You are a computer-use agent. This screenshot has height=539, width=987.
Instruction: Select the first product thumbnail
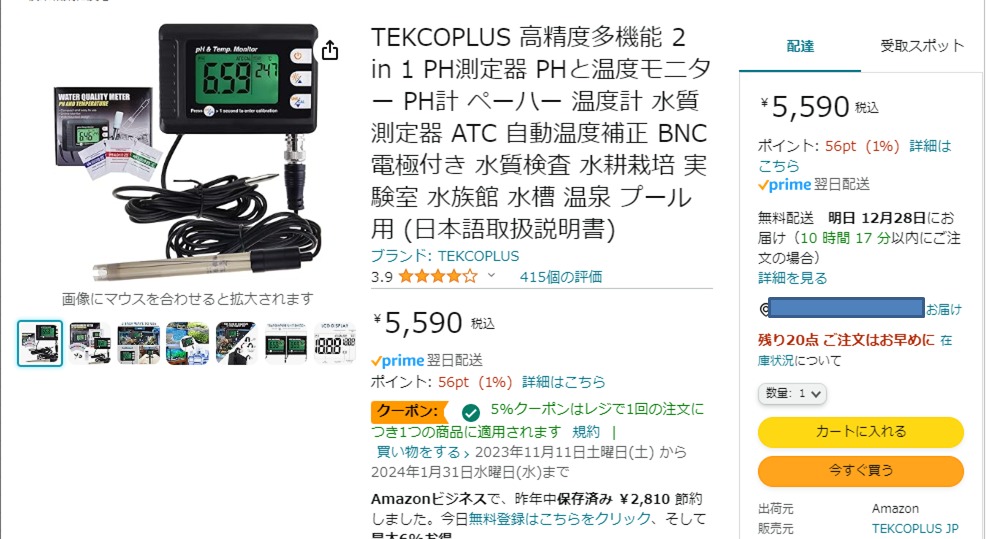point(40,343)
